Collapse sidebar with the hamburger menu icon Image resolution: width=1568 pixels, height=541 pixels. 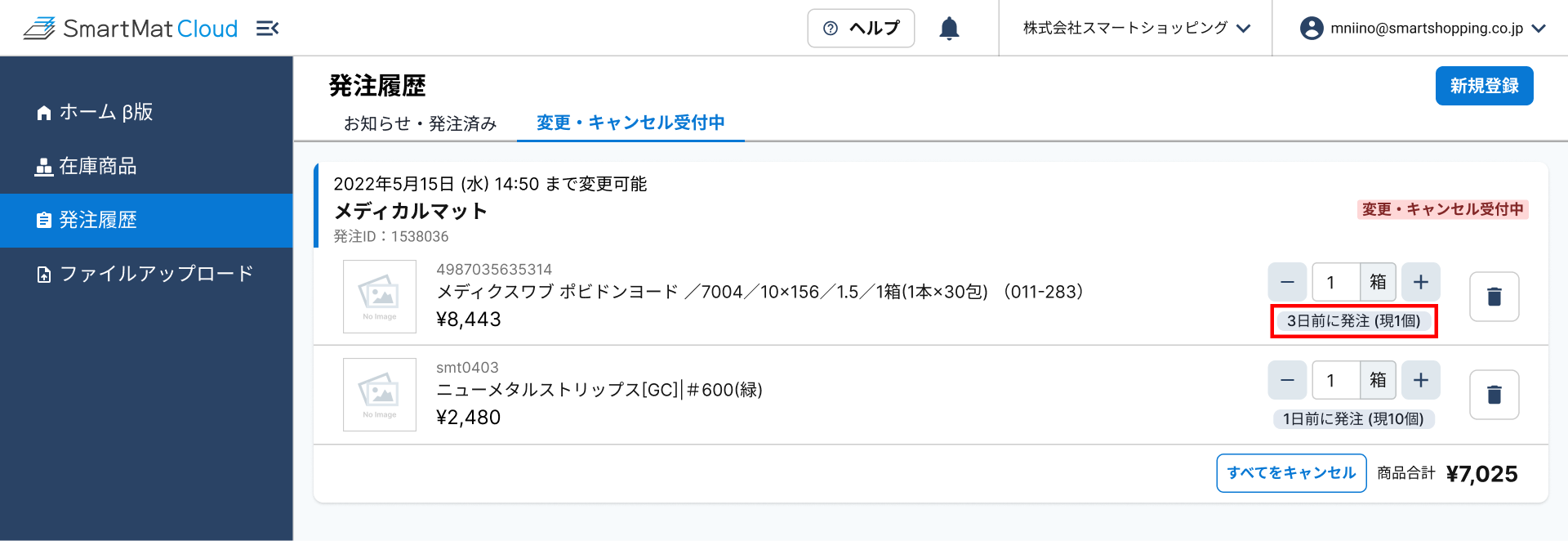267,29
